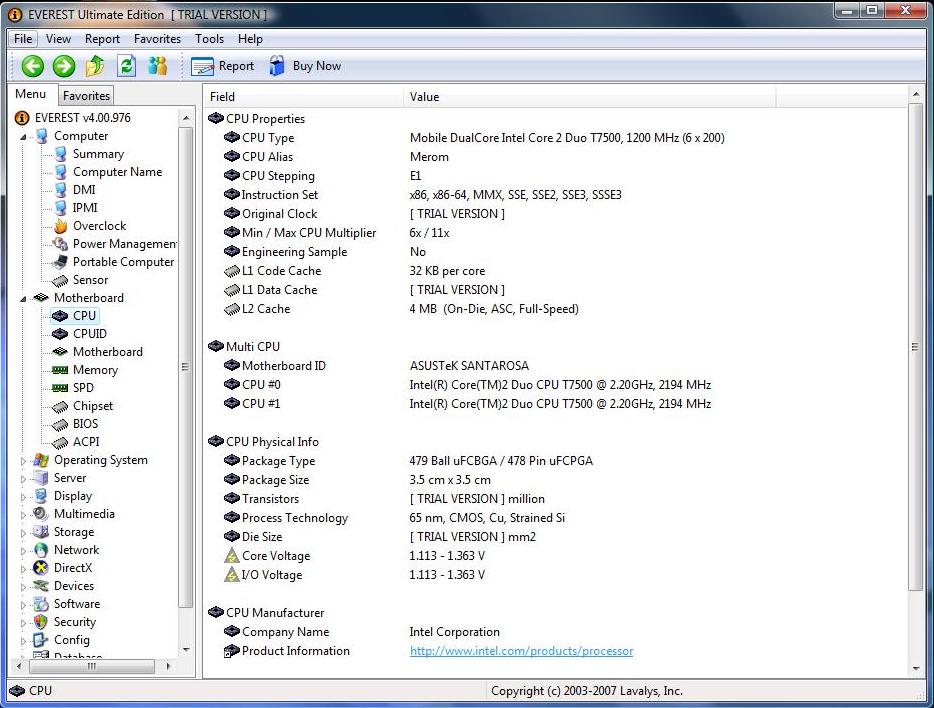The width and height of the screenshot is (934, 708).
Task: Click the Operating System Windows flag icon
Action: tap(41, 460)
